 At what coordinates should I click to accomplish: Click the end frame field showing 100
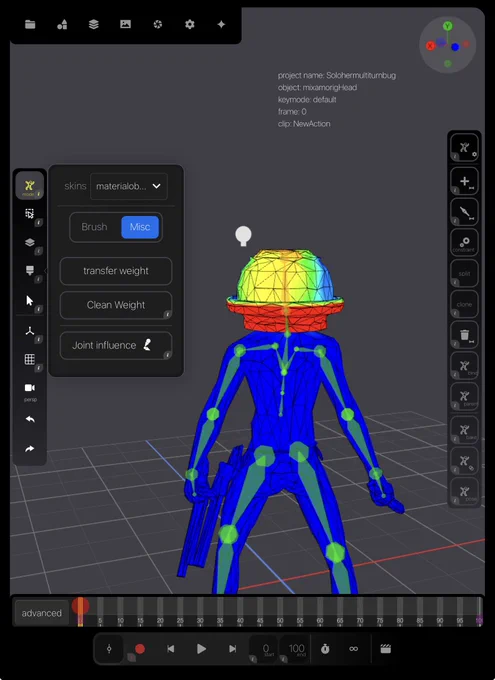coord(295,649)
